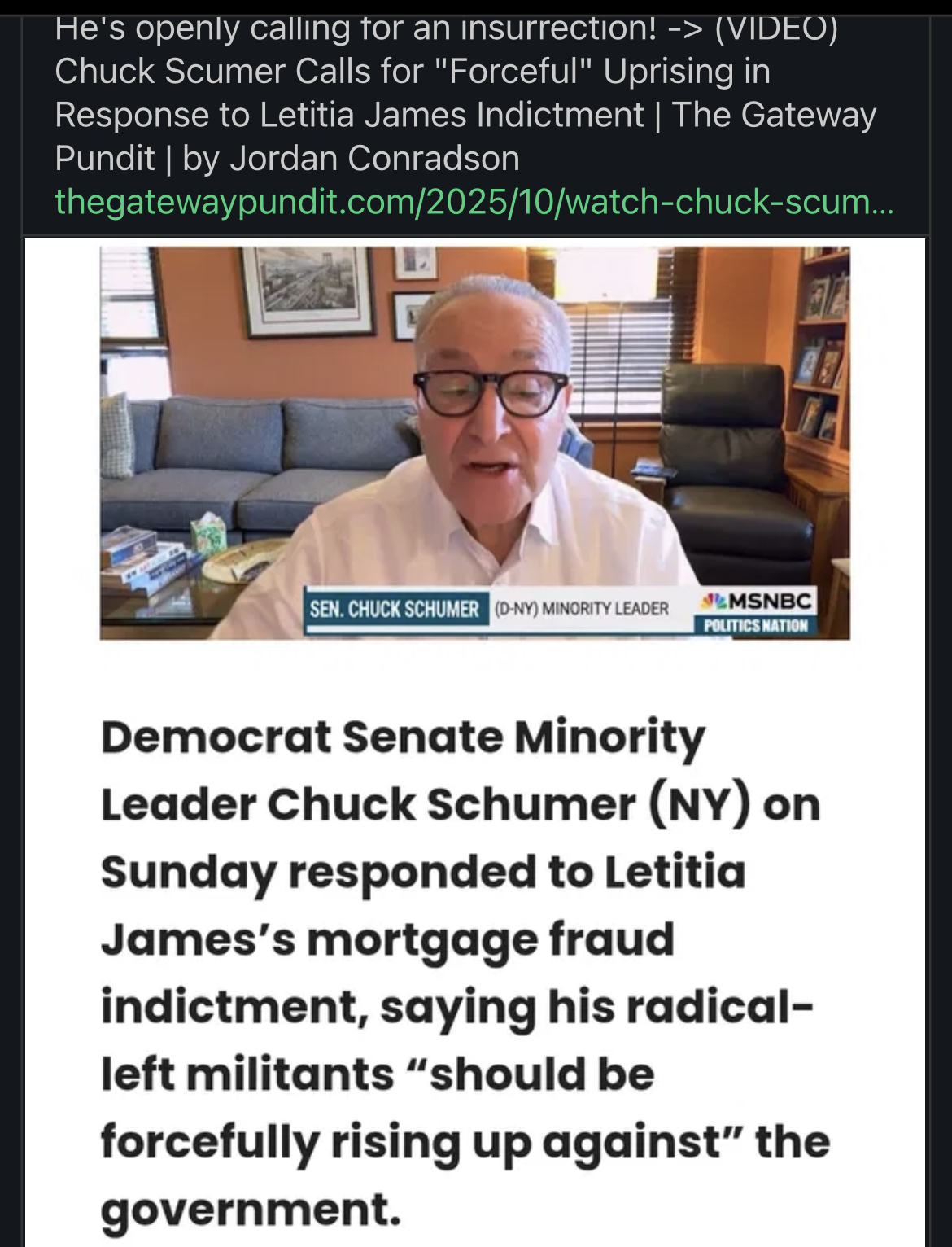Viewport: 952px width, 1247px height.
Task: Click 'James's mortgage fraud' in the headline
Action: coord(387,940)
